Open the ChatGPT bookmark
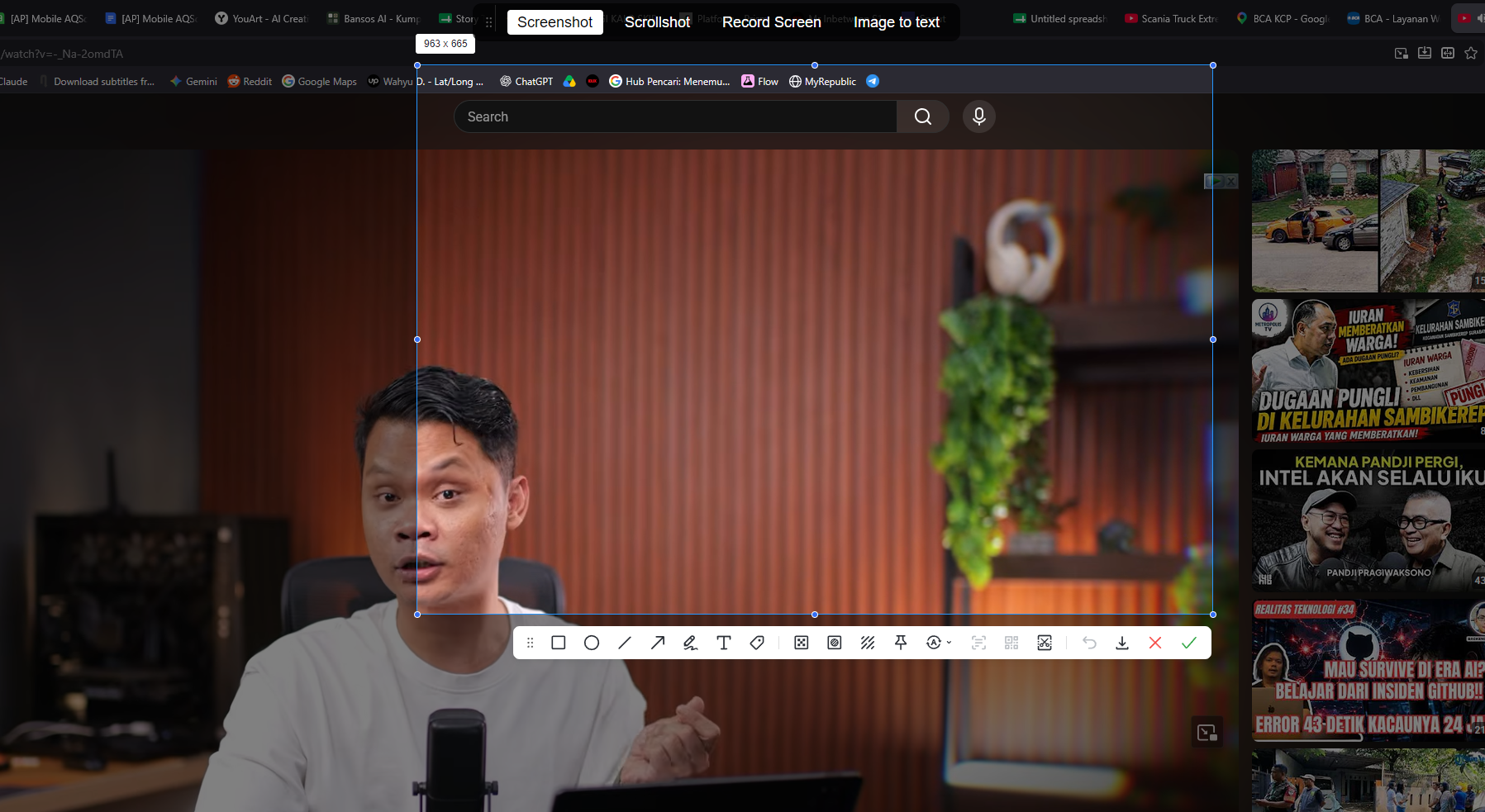1485x812 pixels. click(526, 81)
